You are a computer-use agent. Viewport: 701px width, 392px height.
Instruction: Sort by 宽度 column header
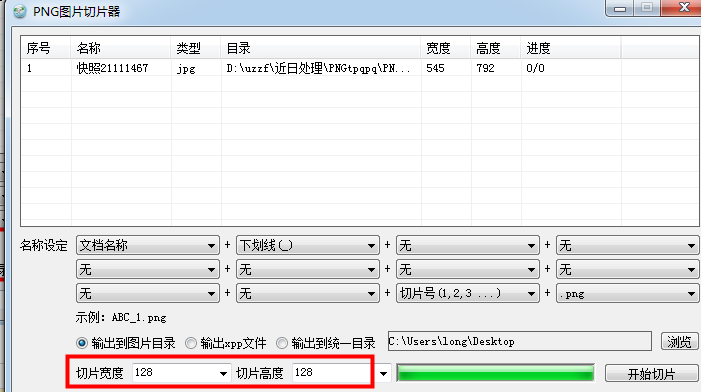click(x=446, y=48)
